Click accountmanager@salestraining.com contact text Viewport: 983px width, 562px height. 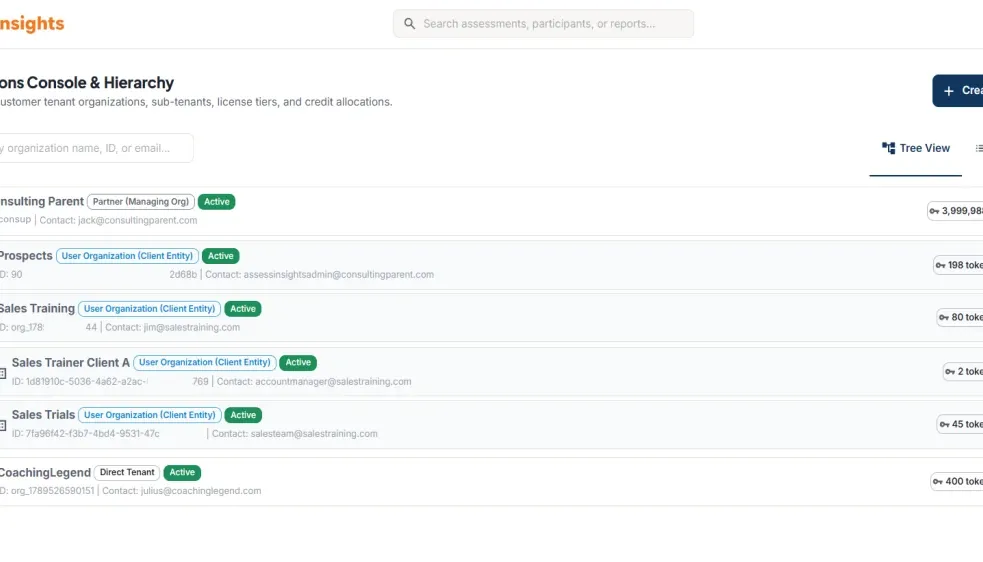click(333, 381)
